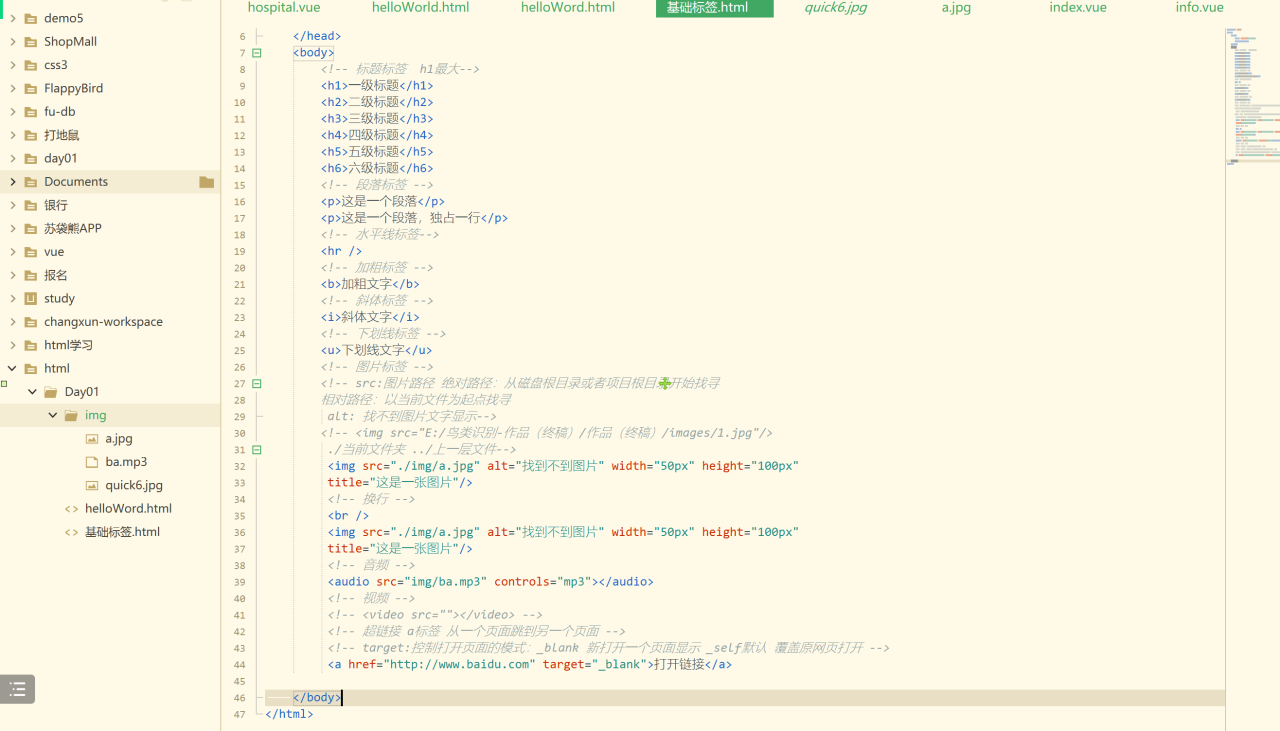The width and height of the screenshot is (1280, 731).
Task: Click the HTML file icon next to helloWord.html
Action: (71, 509)
